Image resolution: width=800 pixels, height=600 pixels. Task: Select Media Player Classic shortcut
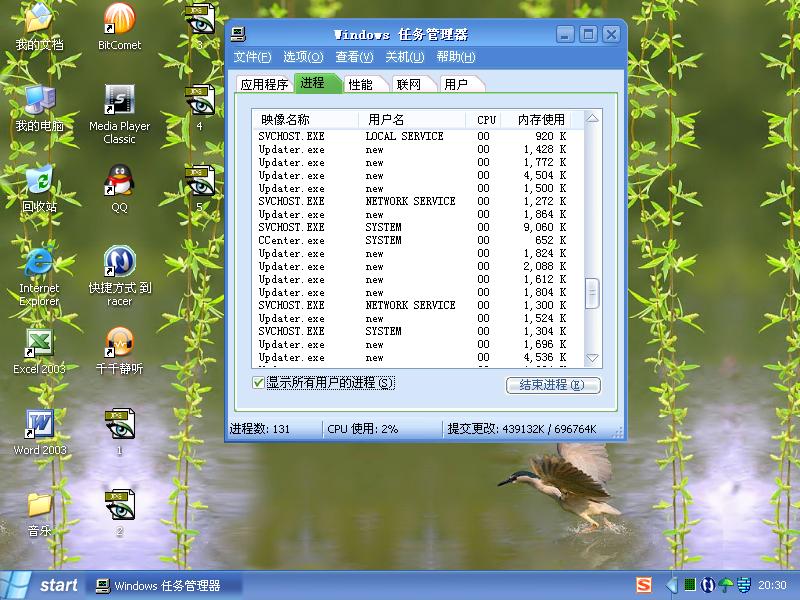coord(119,114)
